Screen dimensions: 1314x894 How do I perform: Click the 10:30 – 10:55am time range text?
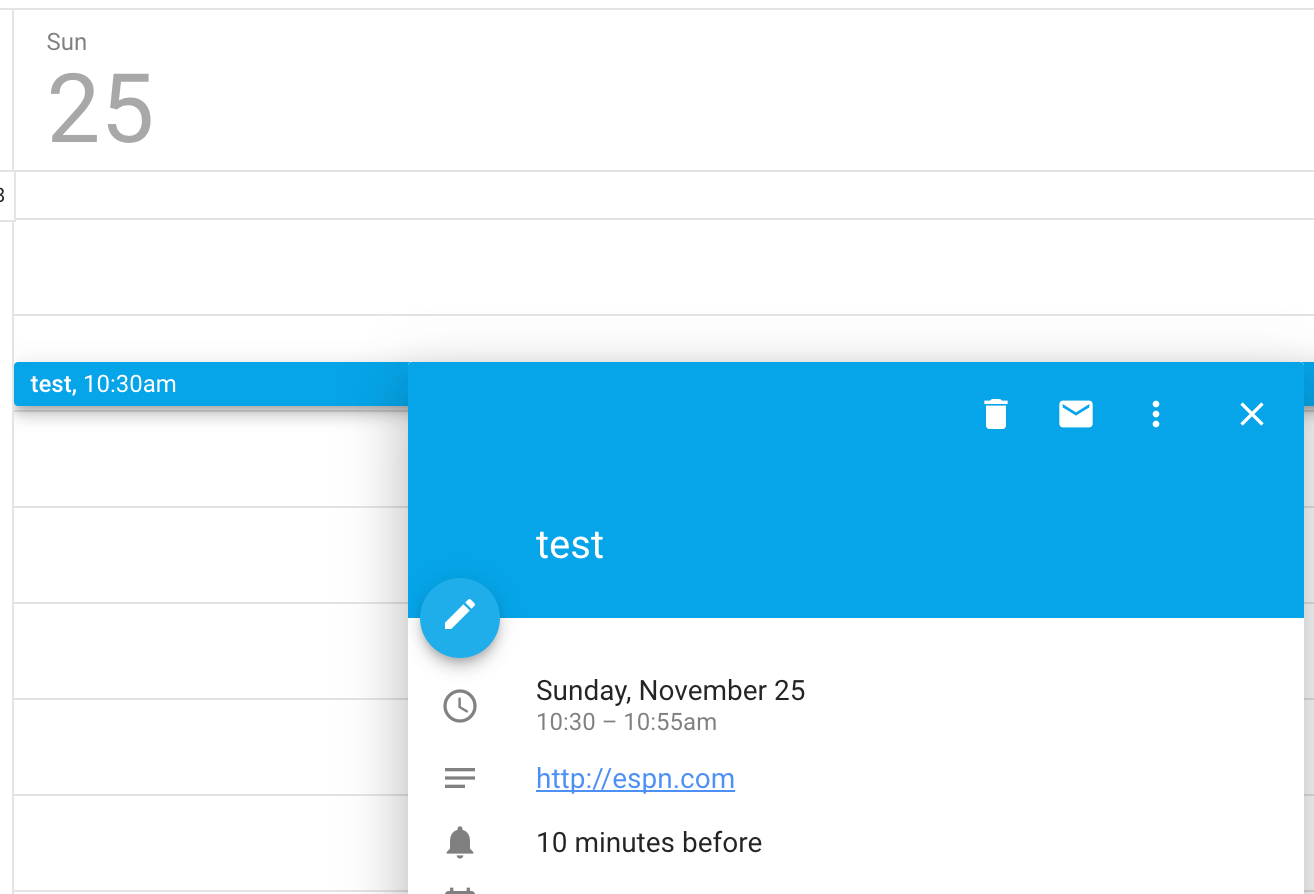coord(626,722)
